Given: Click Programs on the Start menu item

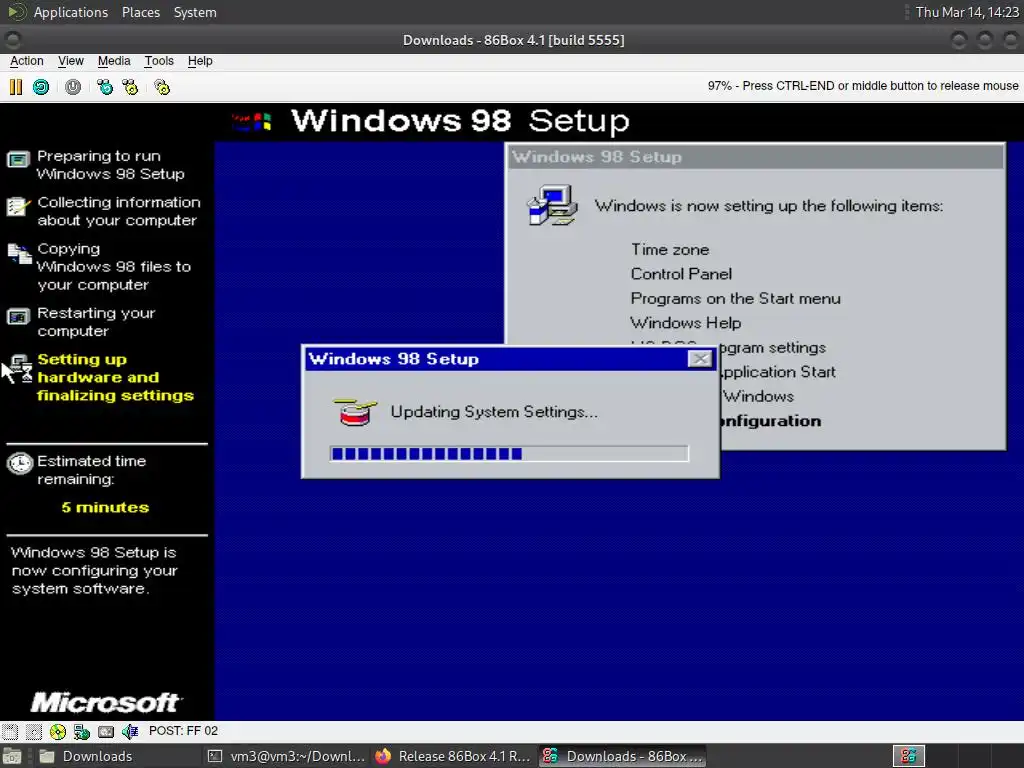Looking at the screenshot, I should pyautogui.click(x=735, y=298).
